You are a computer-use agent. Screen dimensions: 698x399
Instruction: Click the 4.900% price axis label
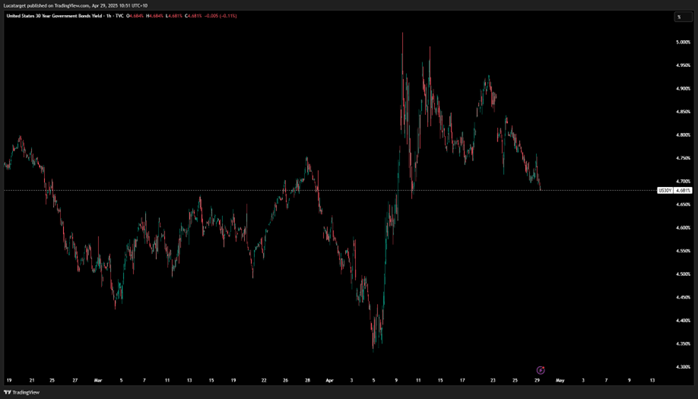tap(683, 88)
